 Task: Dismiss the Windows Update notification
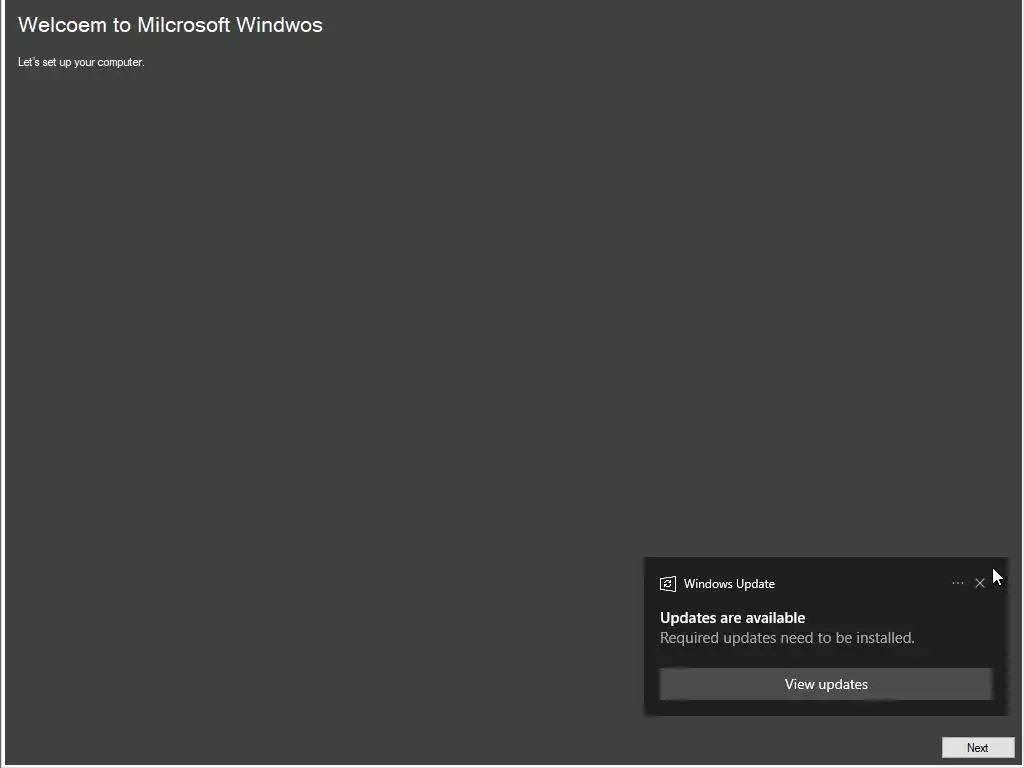(980, 583)
